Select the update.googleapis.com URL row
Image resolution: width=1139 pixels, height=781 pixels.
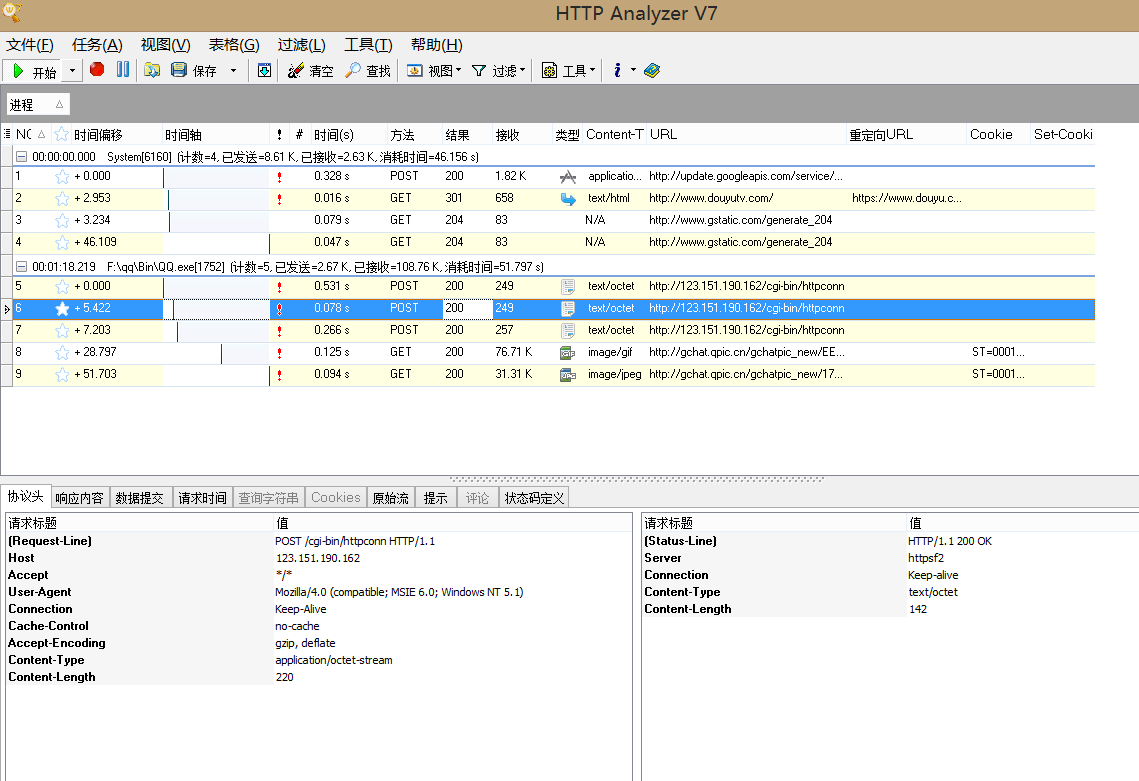click(746, 176)
